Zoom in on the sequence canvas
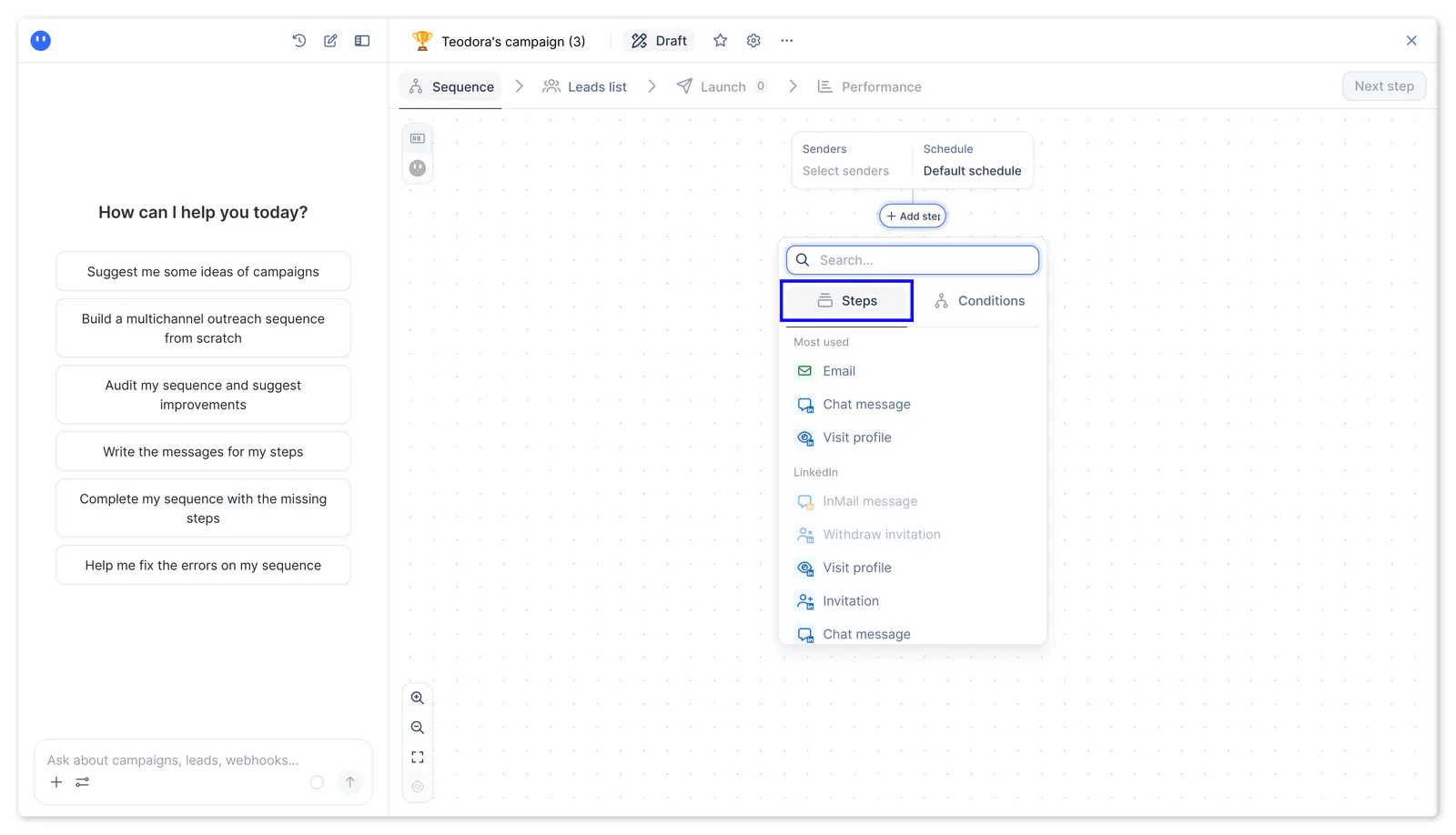The image size is (1456, 835). 418,699
